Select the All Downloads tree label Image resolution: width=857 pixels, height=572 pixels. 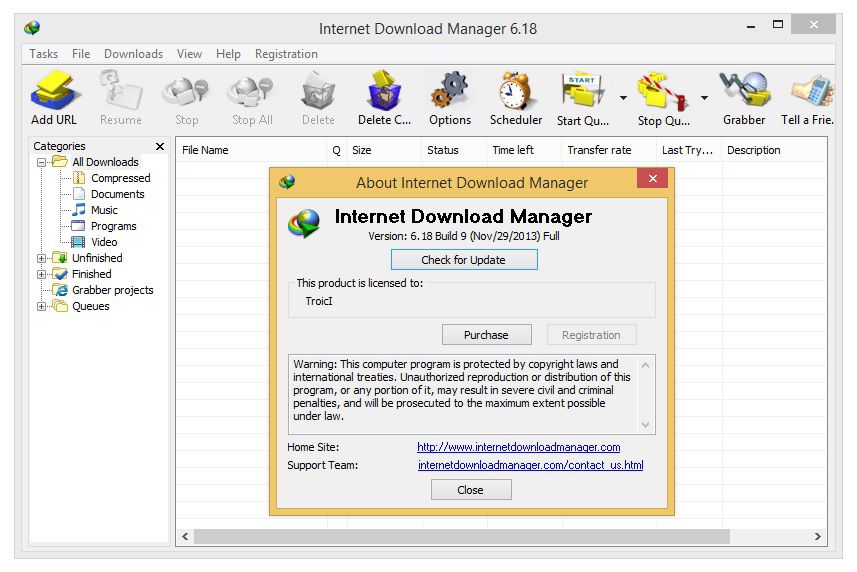pyautogui.click(x=105, y=162)
